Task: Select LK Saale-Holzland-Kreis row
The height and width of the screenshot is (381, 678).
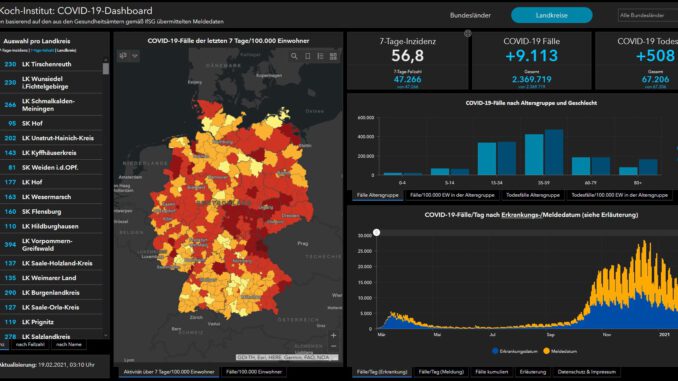Action: point(51,263)
